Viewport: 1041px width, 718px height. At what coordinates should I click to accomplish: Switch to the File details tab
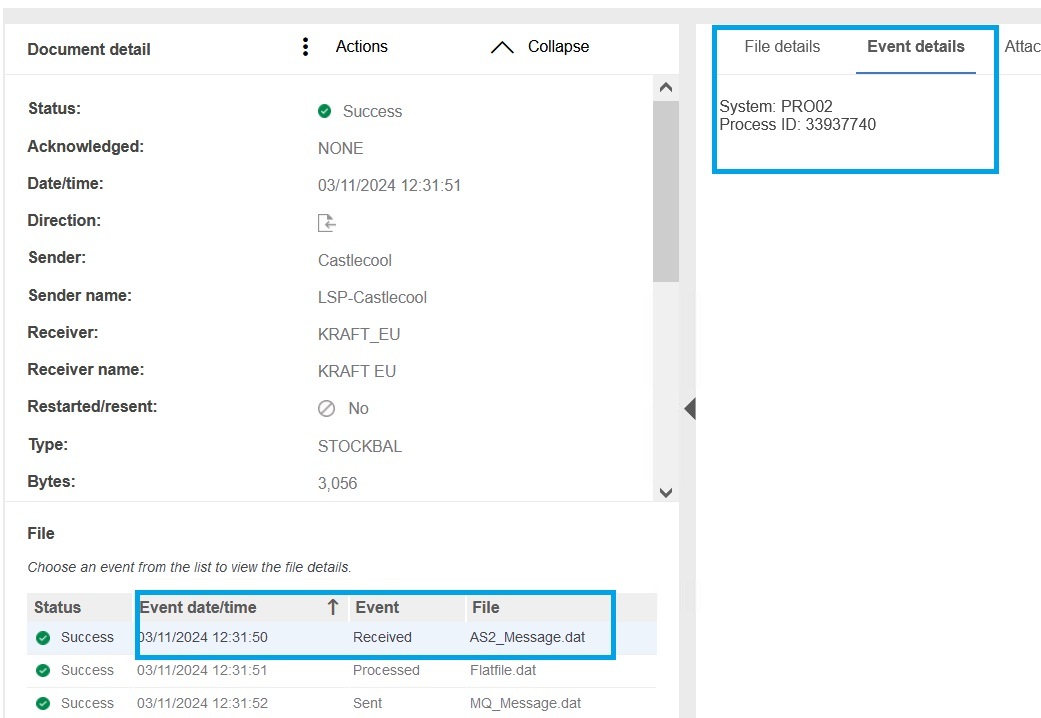pyautogui.click(x=782, y=47)
